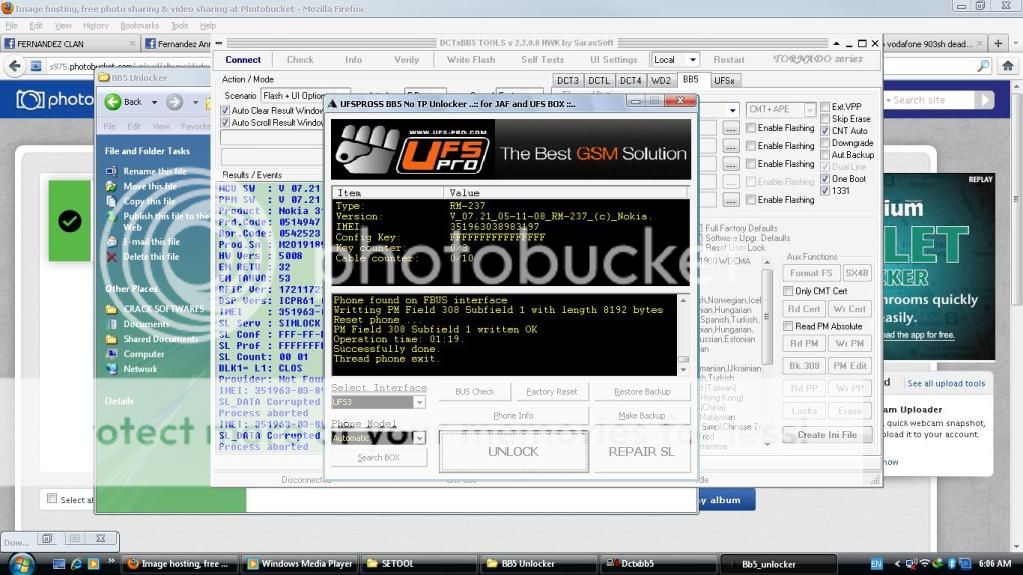Open the Bookmarks menu in Firefox

tap(139, 25)
